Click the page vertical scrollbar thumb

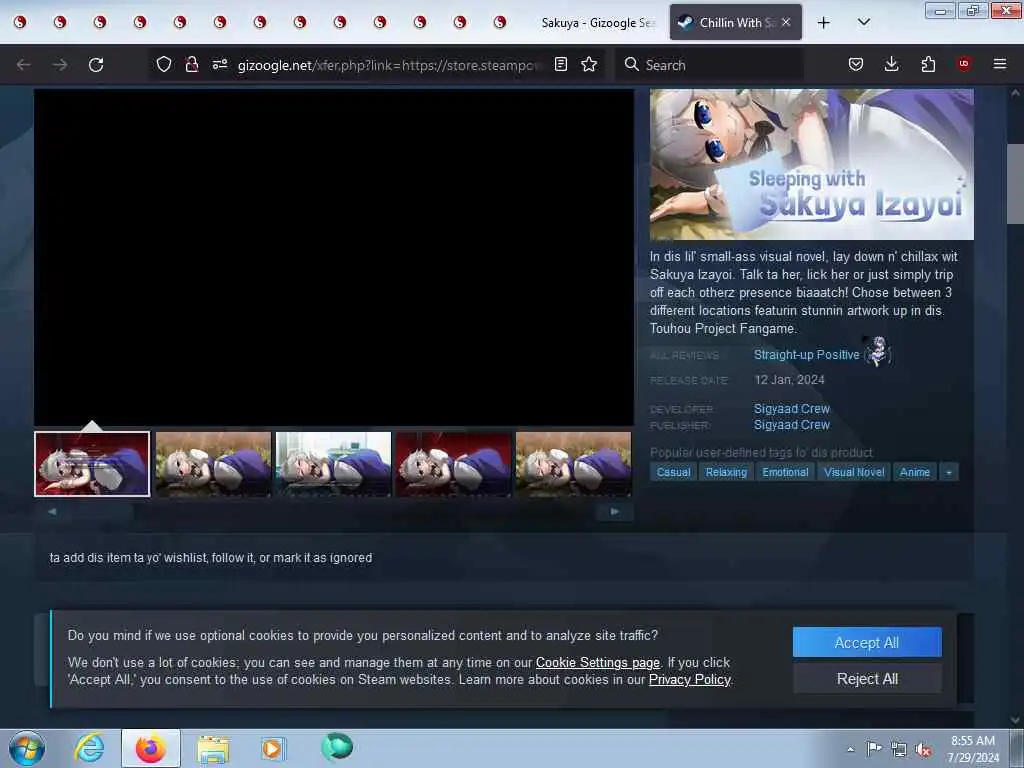point(1015,184)
